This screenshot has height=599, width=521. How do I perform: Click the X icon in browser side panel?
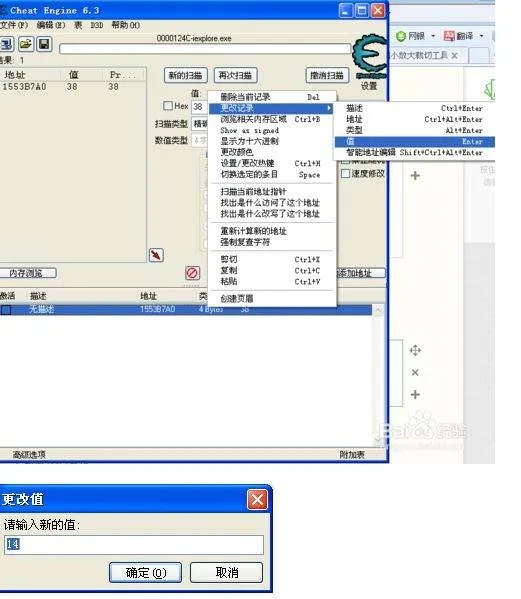point(415,372)
